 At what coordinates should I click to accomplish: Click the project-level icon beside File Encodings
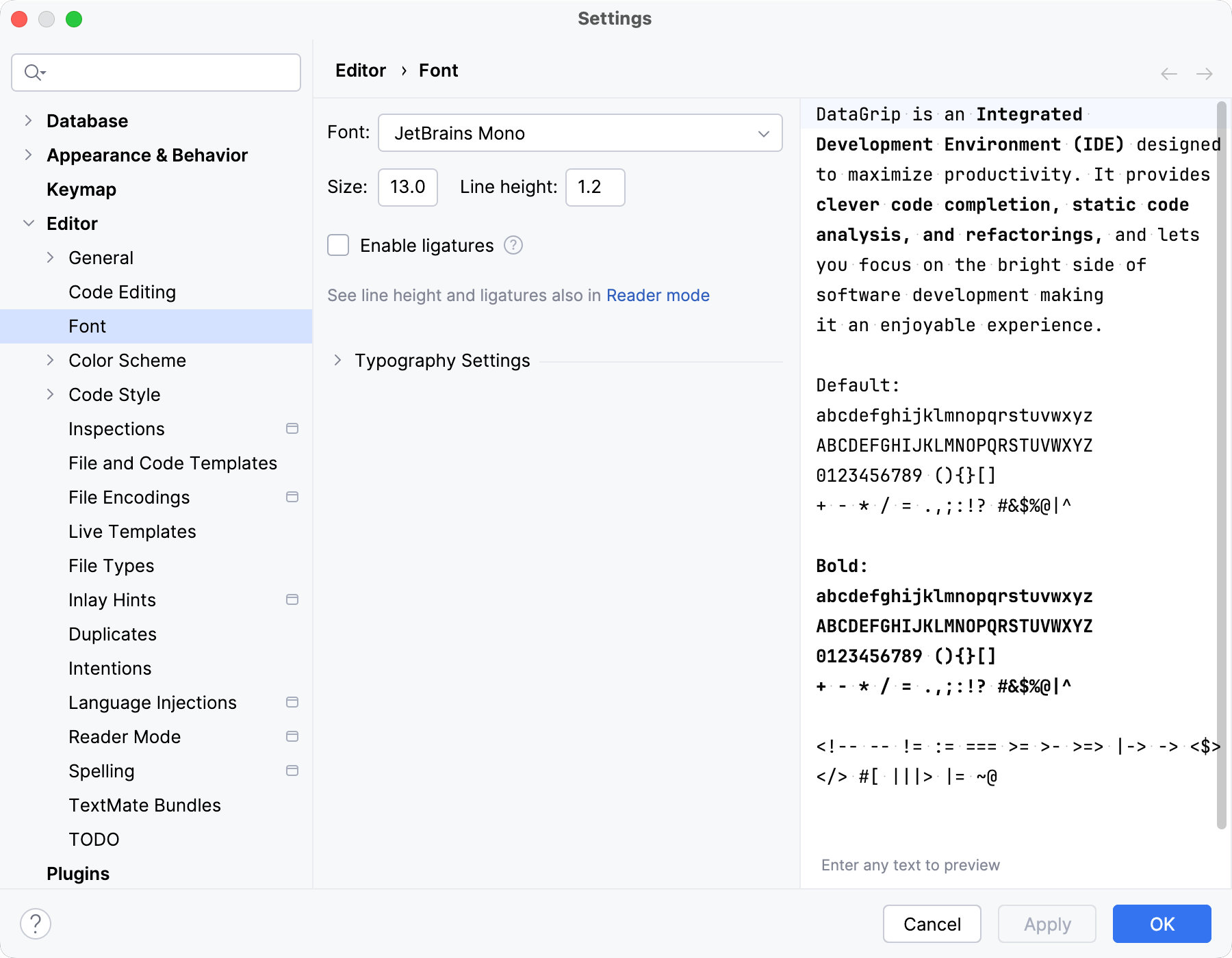292,497
